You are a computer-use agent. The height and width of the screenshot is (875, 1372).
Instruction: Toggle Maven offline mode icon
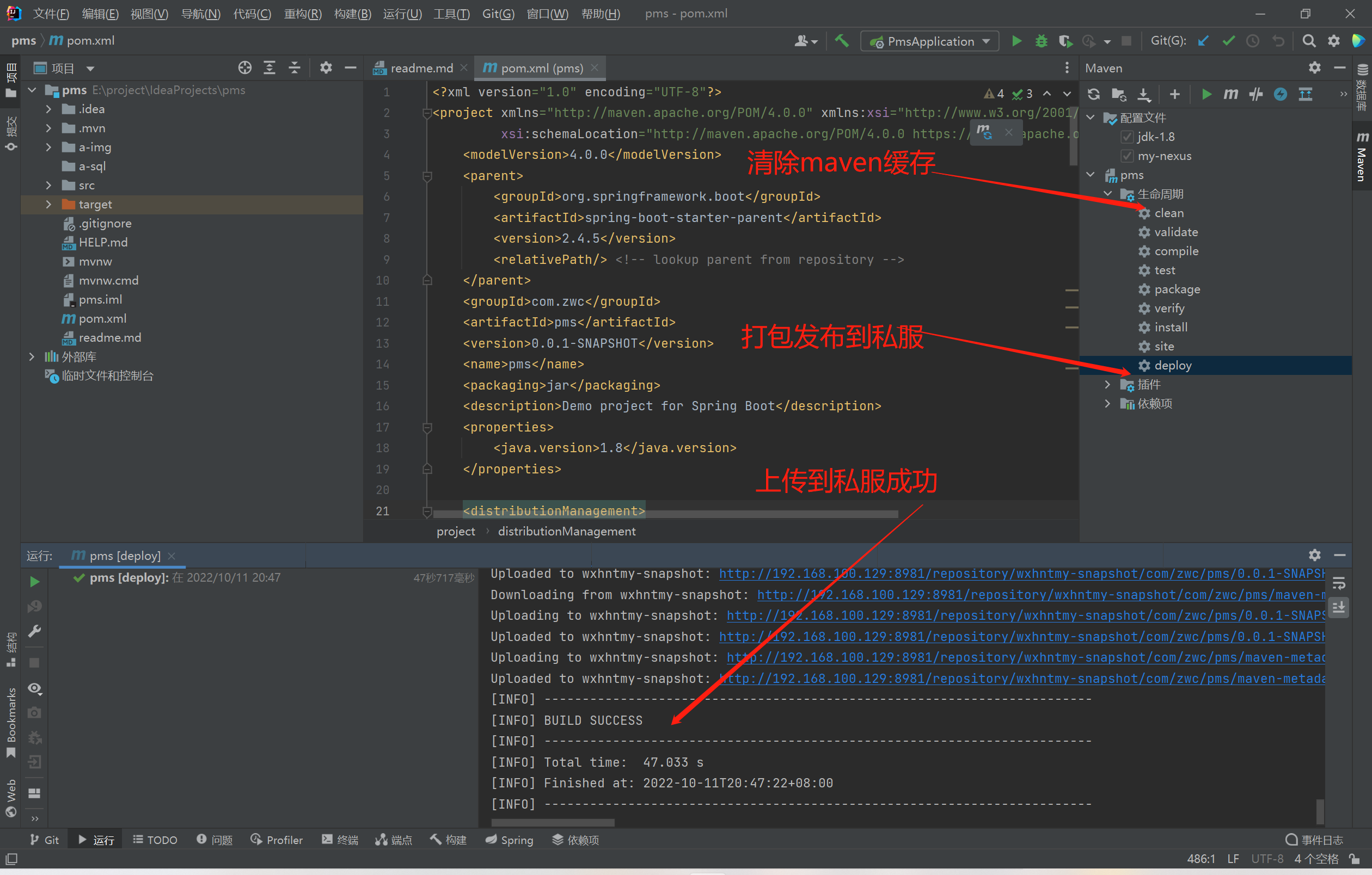coord(1281,94)
